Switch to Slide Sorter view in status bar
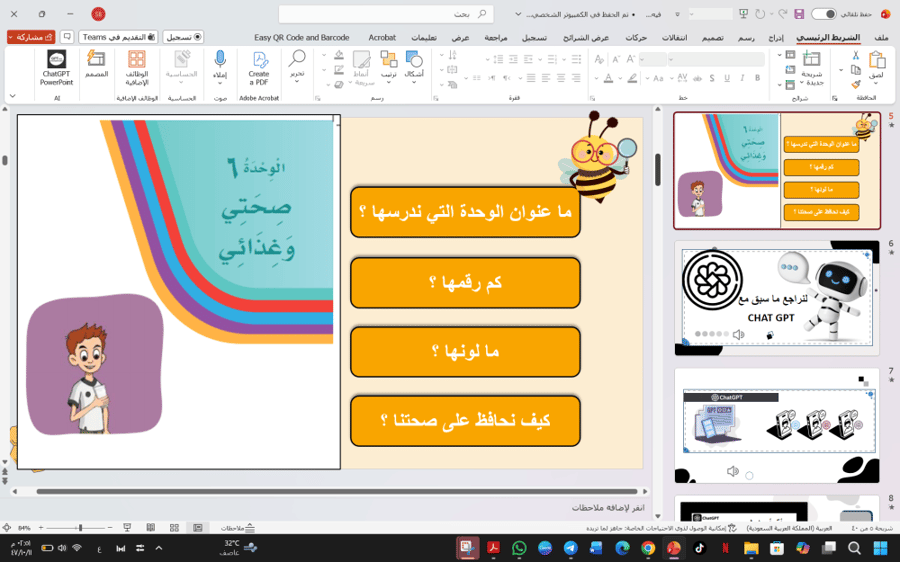The width and height of the screenshot is (900, 562). 174,528
